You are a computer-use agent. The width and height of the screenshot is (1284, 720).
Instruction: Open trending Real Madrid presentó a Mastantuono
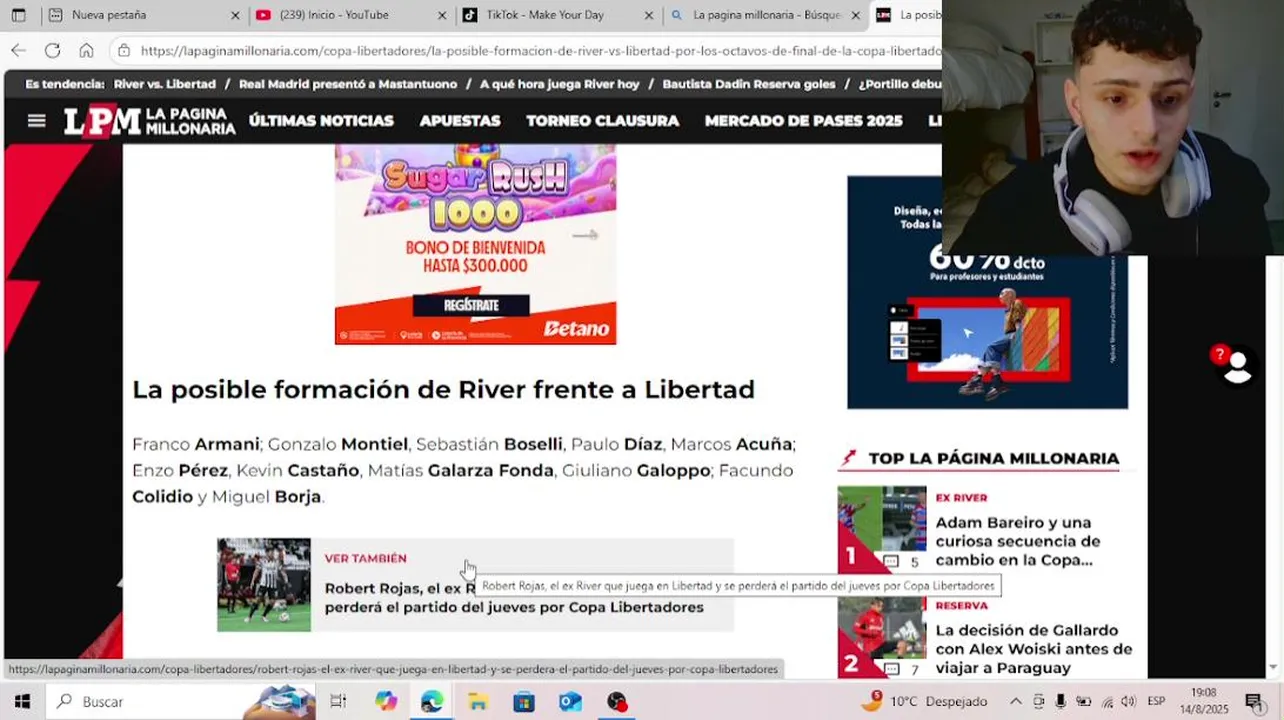click(x=348, y=84)
